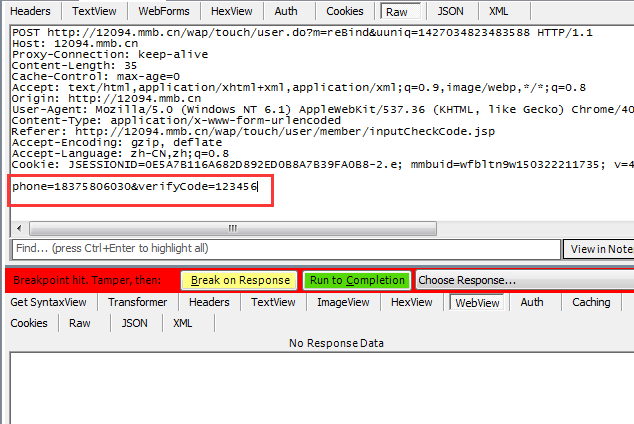Select the request WebForms tab

(164, 11)
